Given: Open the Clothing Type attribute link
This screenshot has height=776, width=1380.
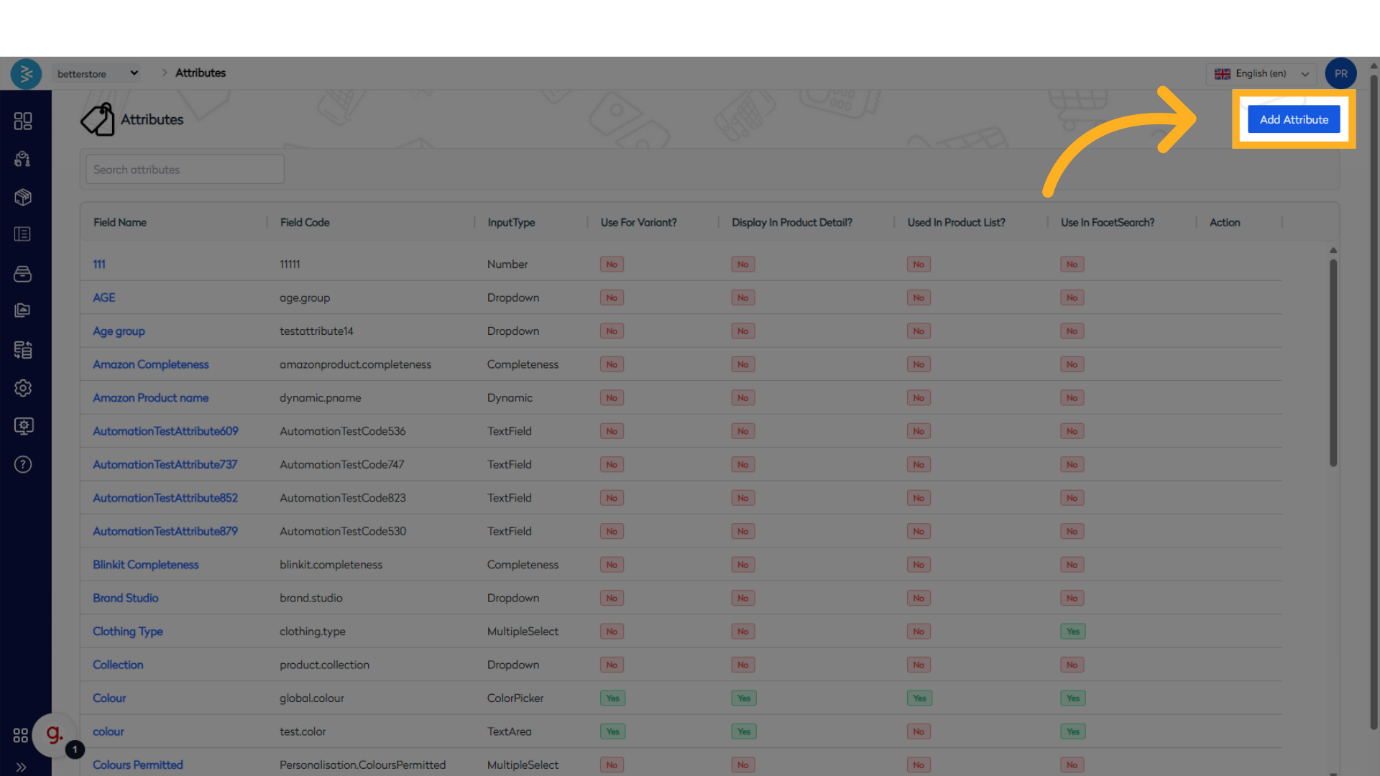Looking at the screenshot, I should [x=128, y=632].
